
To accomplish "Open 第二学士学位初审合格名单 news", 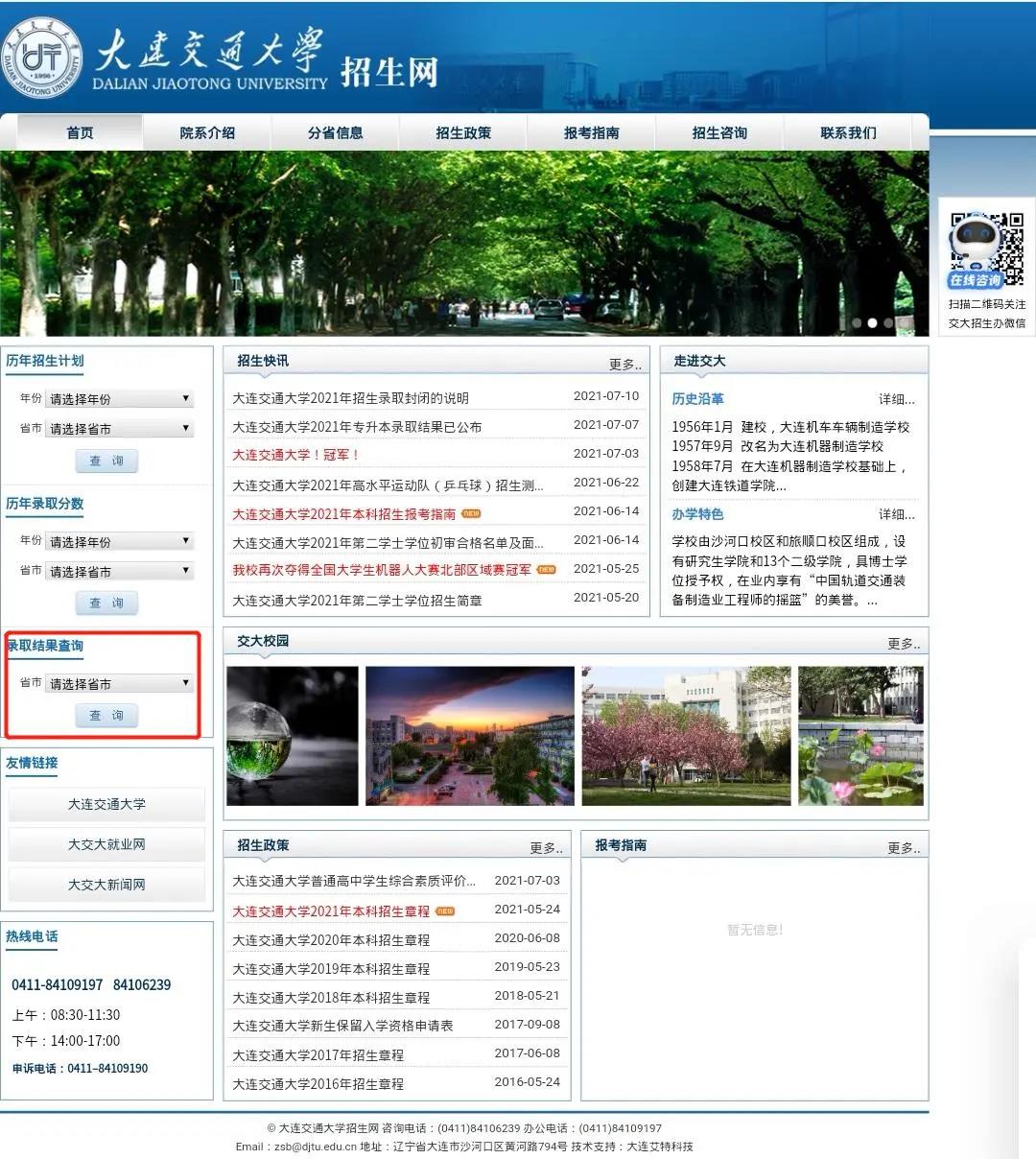I will [x=388, y=543].
